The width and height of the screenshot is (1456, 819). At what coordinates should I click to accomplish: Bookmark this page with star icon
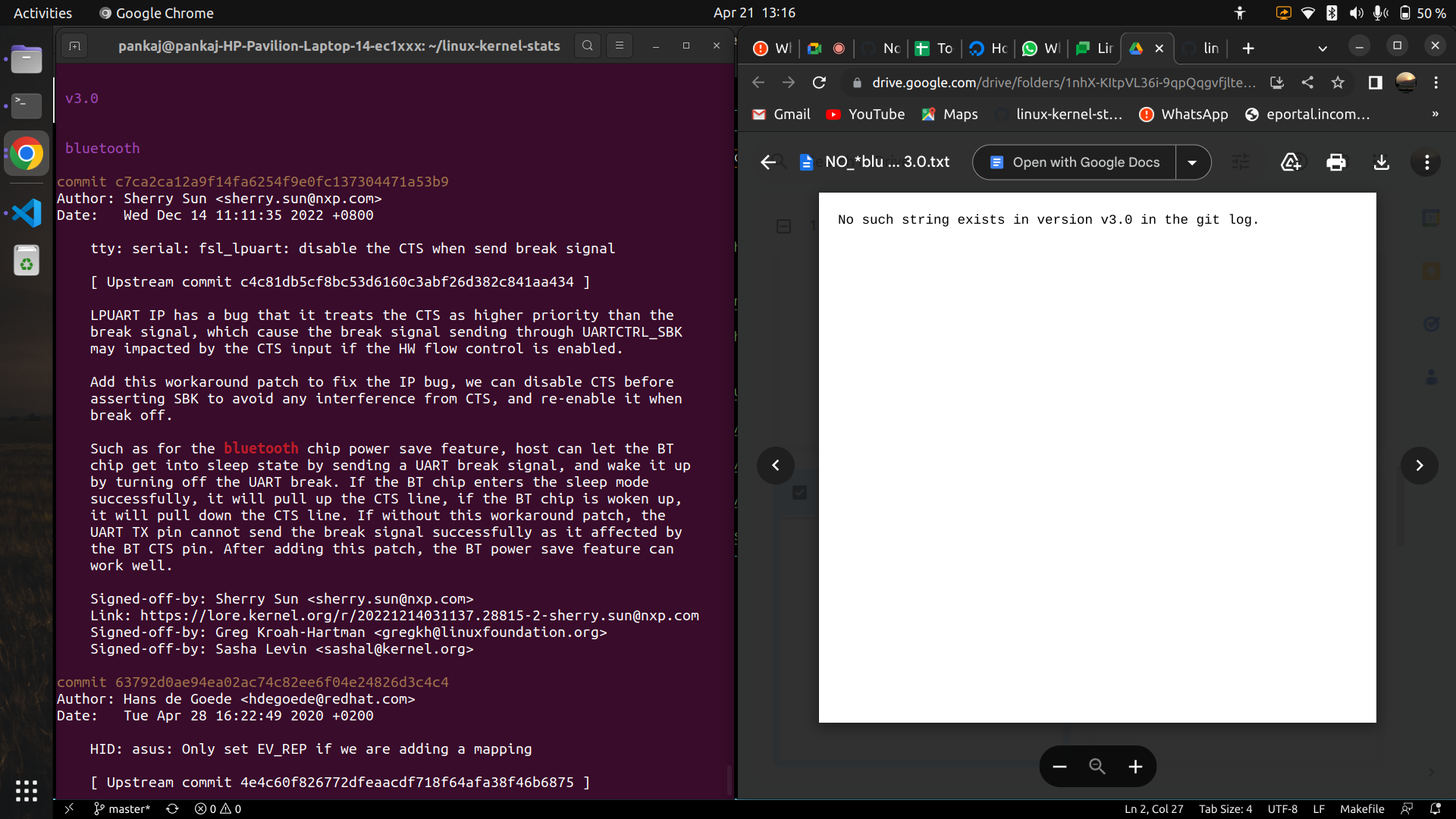pos(1338,83)
